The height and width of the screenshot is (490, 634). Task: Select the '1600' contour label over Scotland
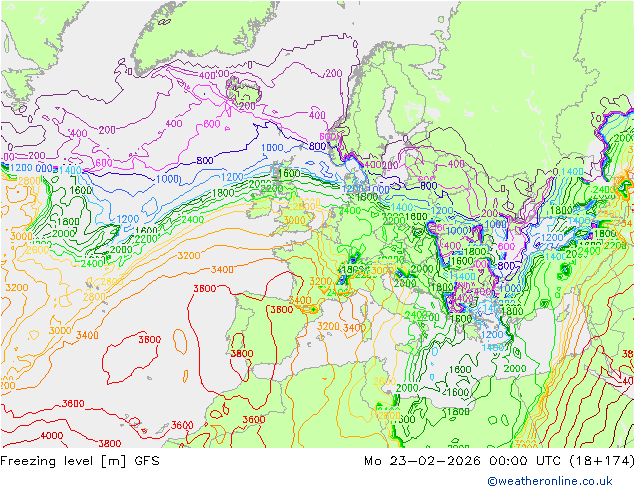point(289,173)
